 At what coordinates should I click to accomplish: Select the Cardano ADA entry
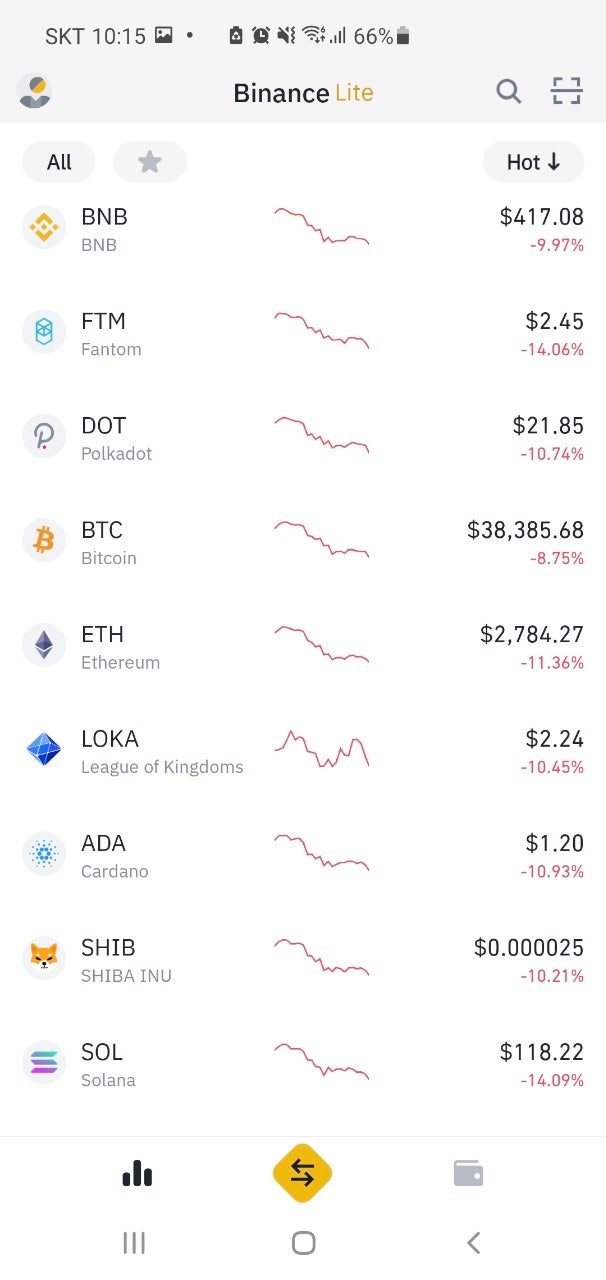(x=303, y=855)
